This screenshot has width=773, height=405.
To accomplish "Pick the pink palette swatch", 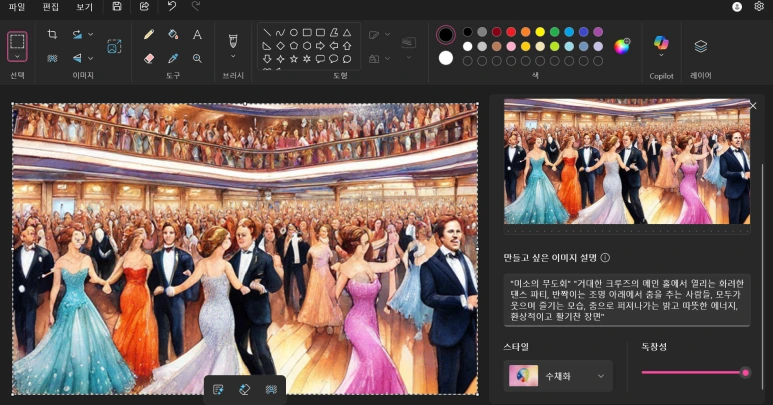I will [511, 46].
